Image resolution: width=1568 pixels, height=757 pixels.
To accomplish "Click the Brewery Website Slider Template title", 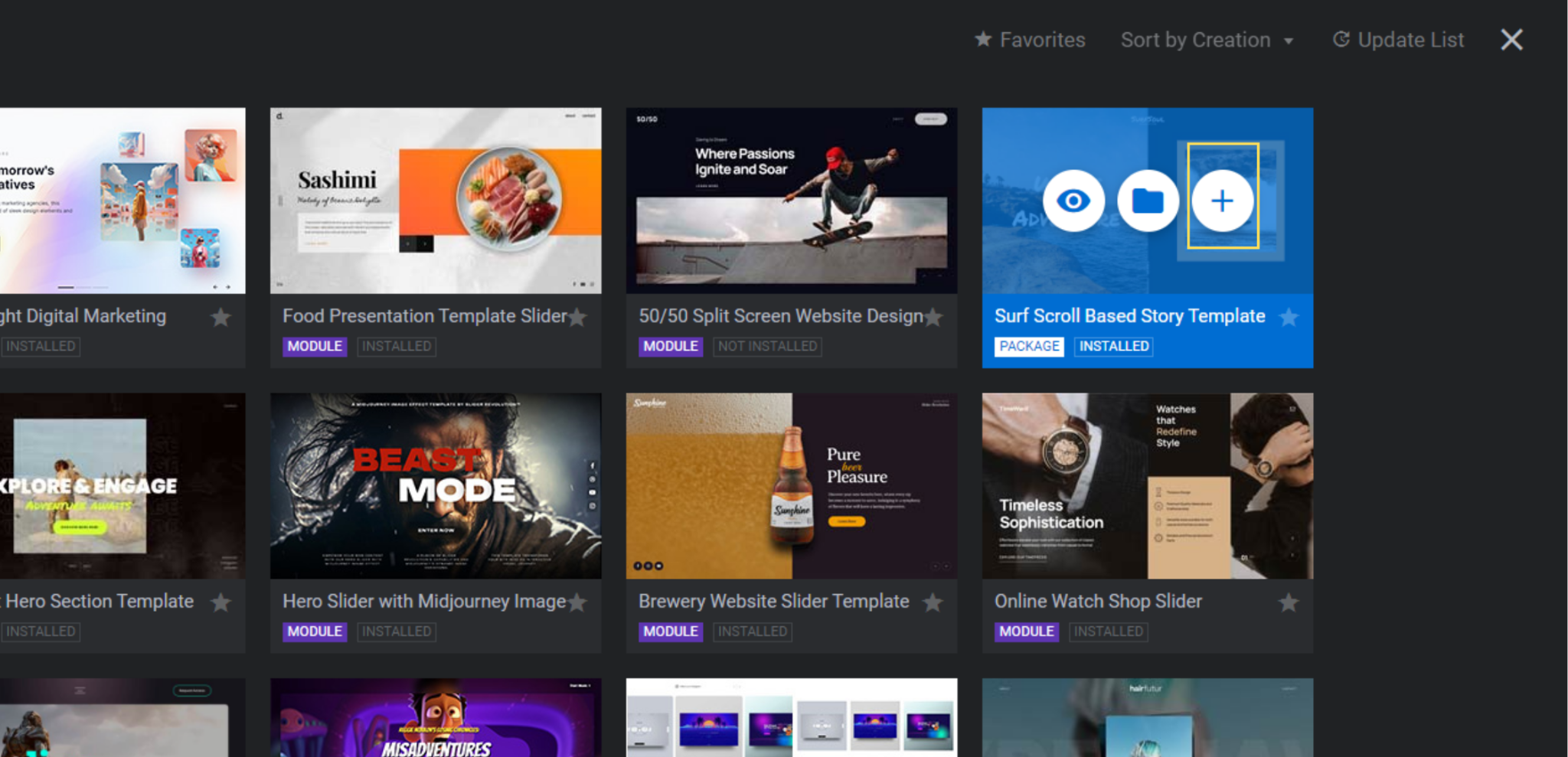I will pyautogui.click(x=774, y=602).
